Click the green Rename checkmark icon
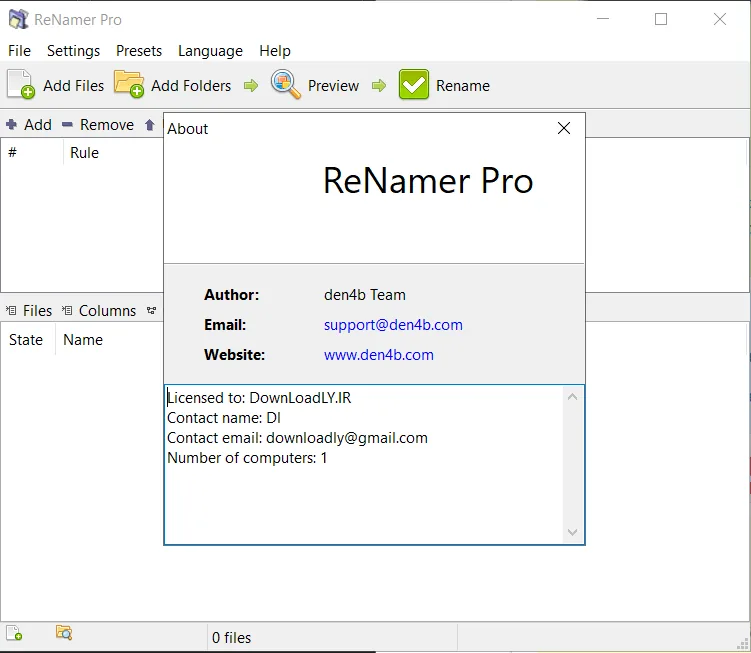This screenshot has width=751, height=653. click(413, 84)
